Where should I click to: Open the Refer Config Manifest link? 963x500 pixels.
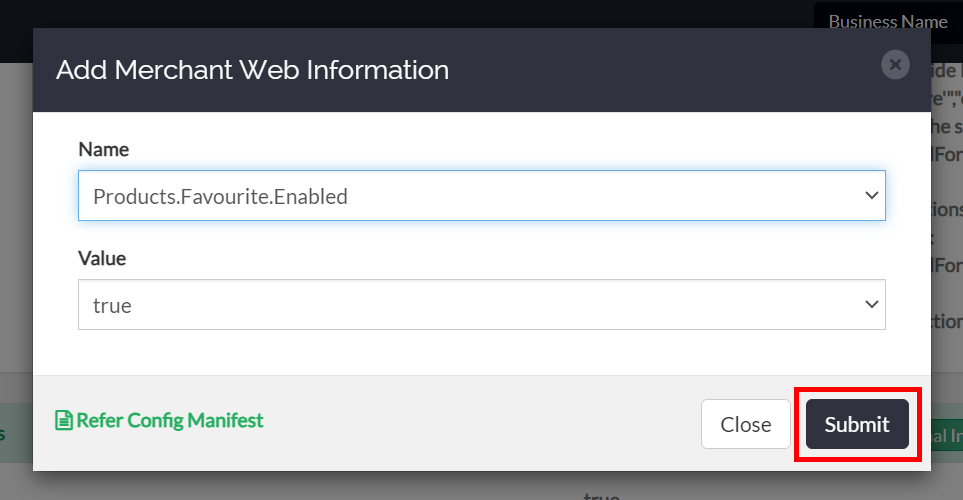(169, 421)
